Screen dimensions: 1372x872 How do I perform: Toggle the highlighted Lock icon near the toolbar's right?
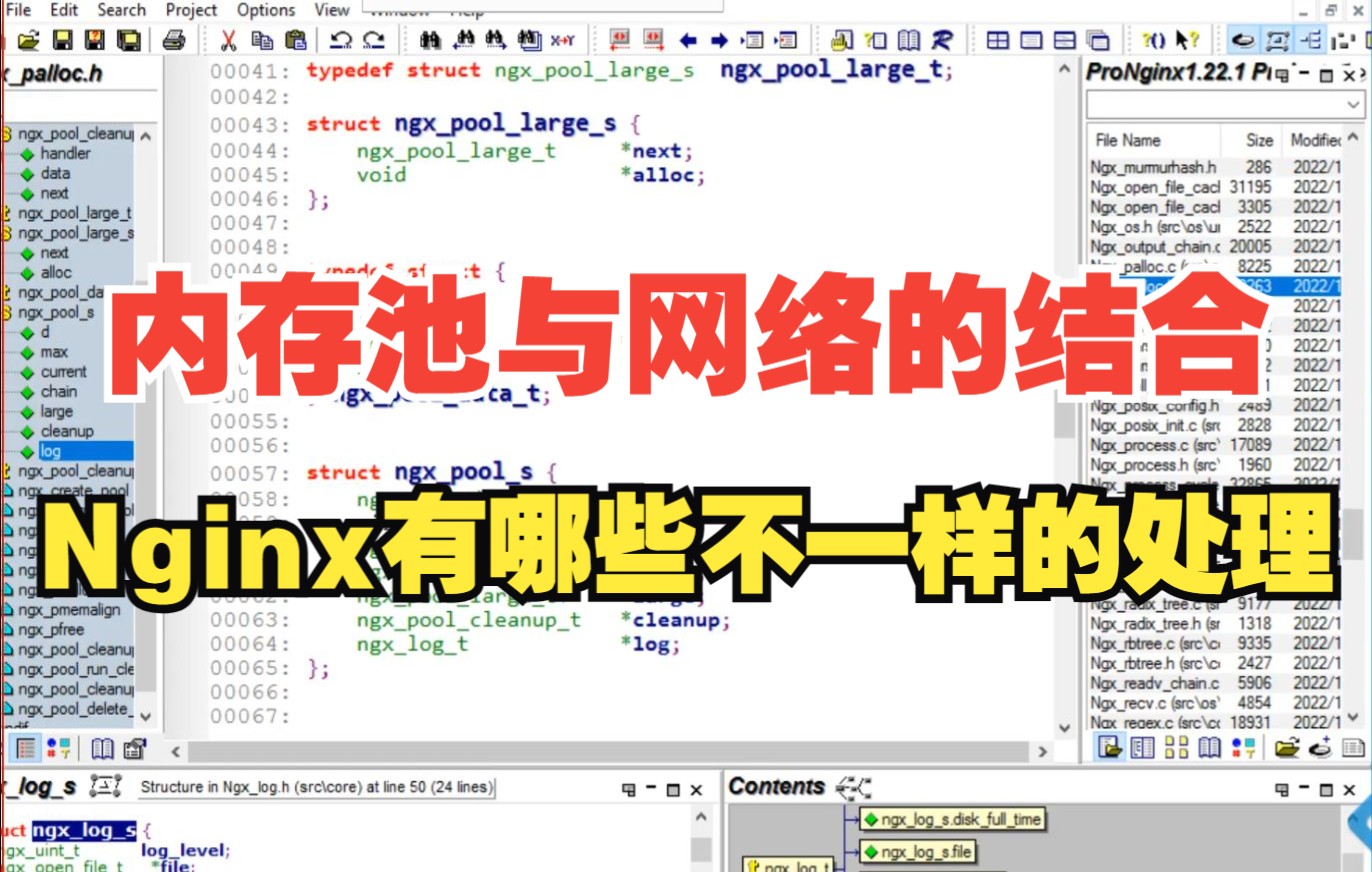[1243, 40]
